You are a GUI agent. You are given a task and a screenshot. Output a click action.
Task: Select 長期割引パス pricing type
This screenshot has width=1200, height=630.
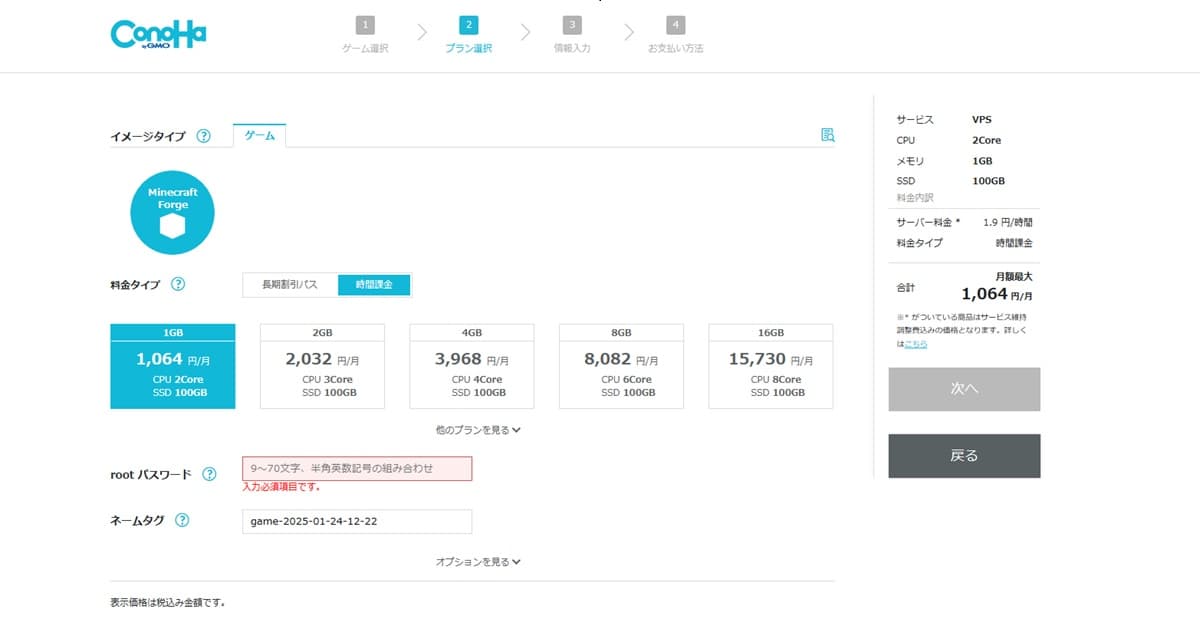(x=290, y=285)
